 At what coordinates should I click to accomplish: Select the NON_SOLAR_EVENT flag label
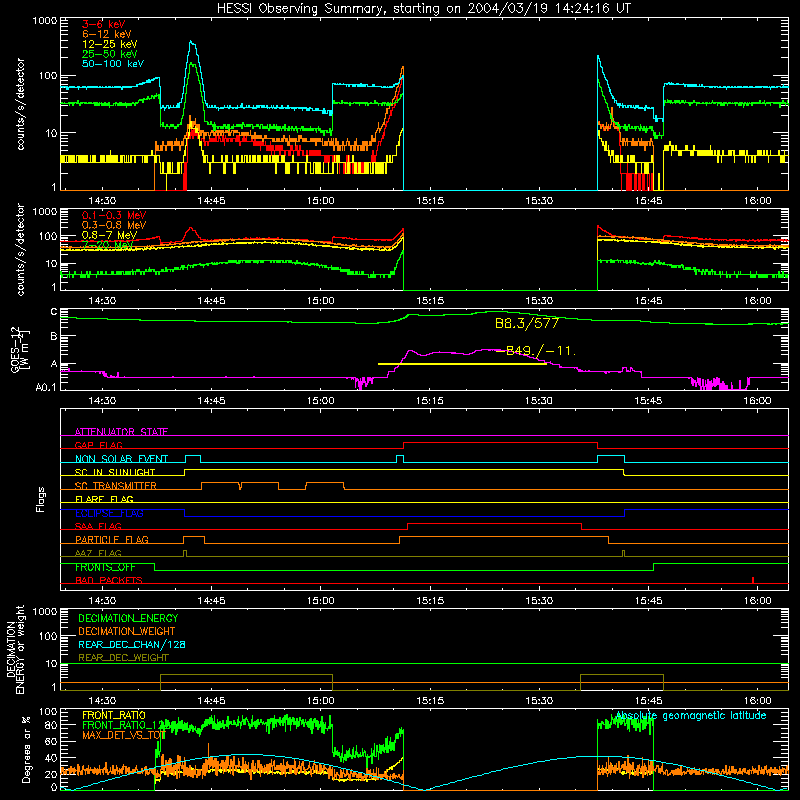tap(121, 459)
